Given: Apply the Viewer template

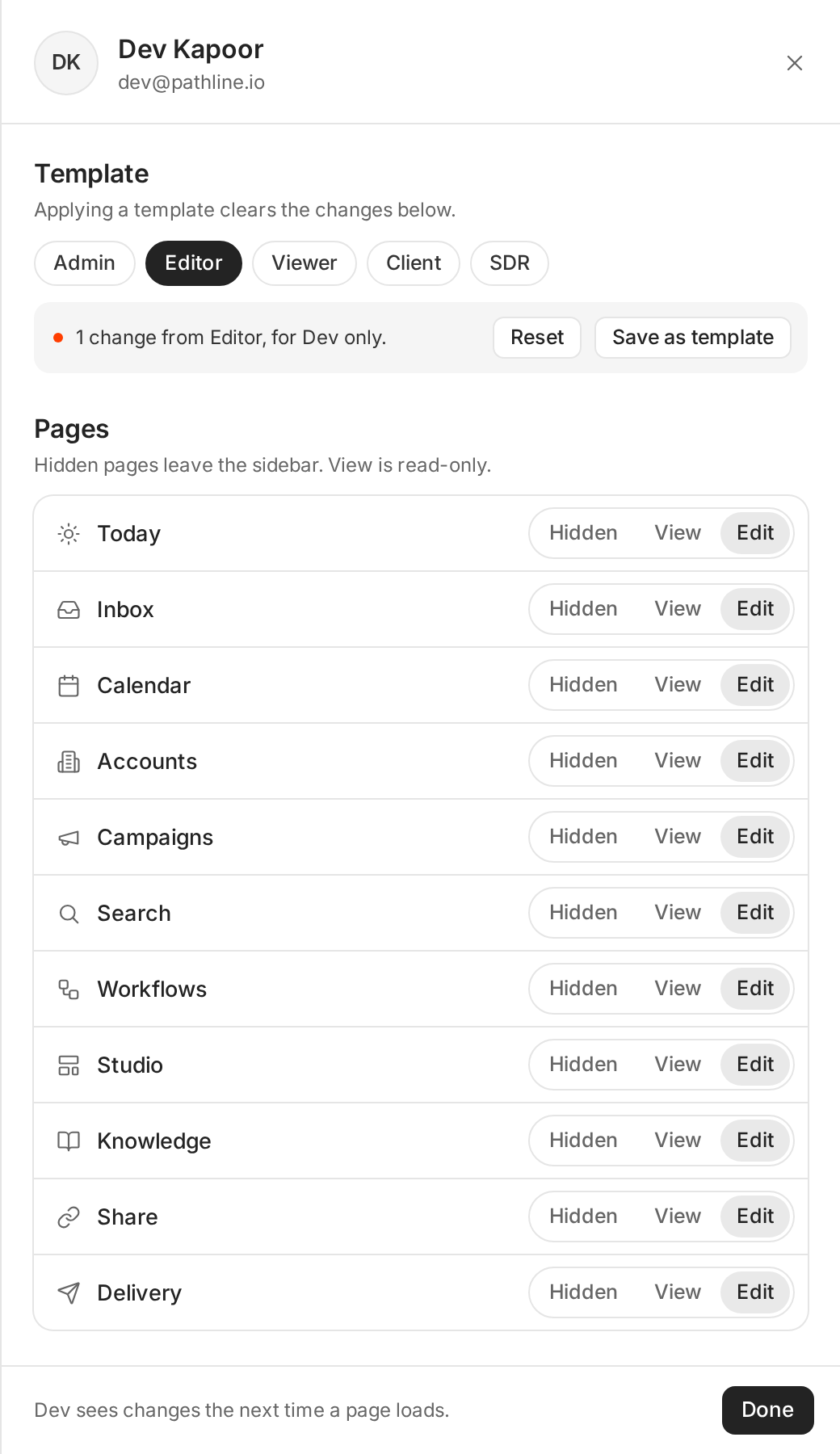Looking at the screenshot, I should [304, 263].
